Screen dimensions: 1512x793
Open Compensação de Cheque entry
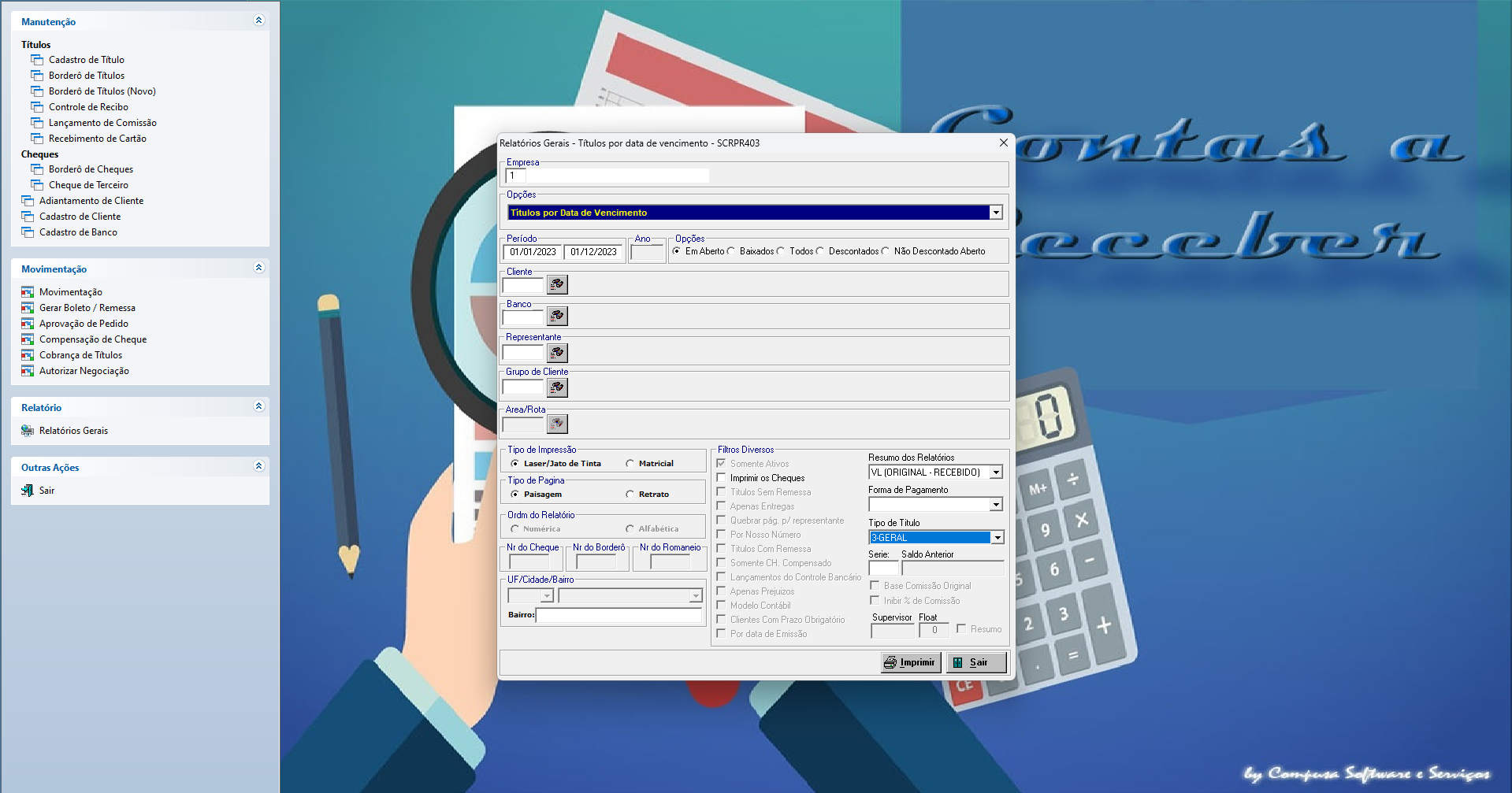[93, 339]
